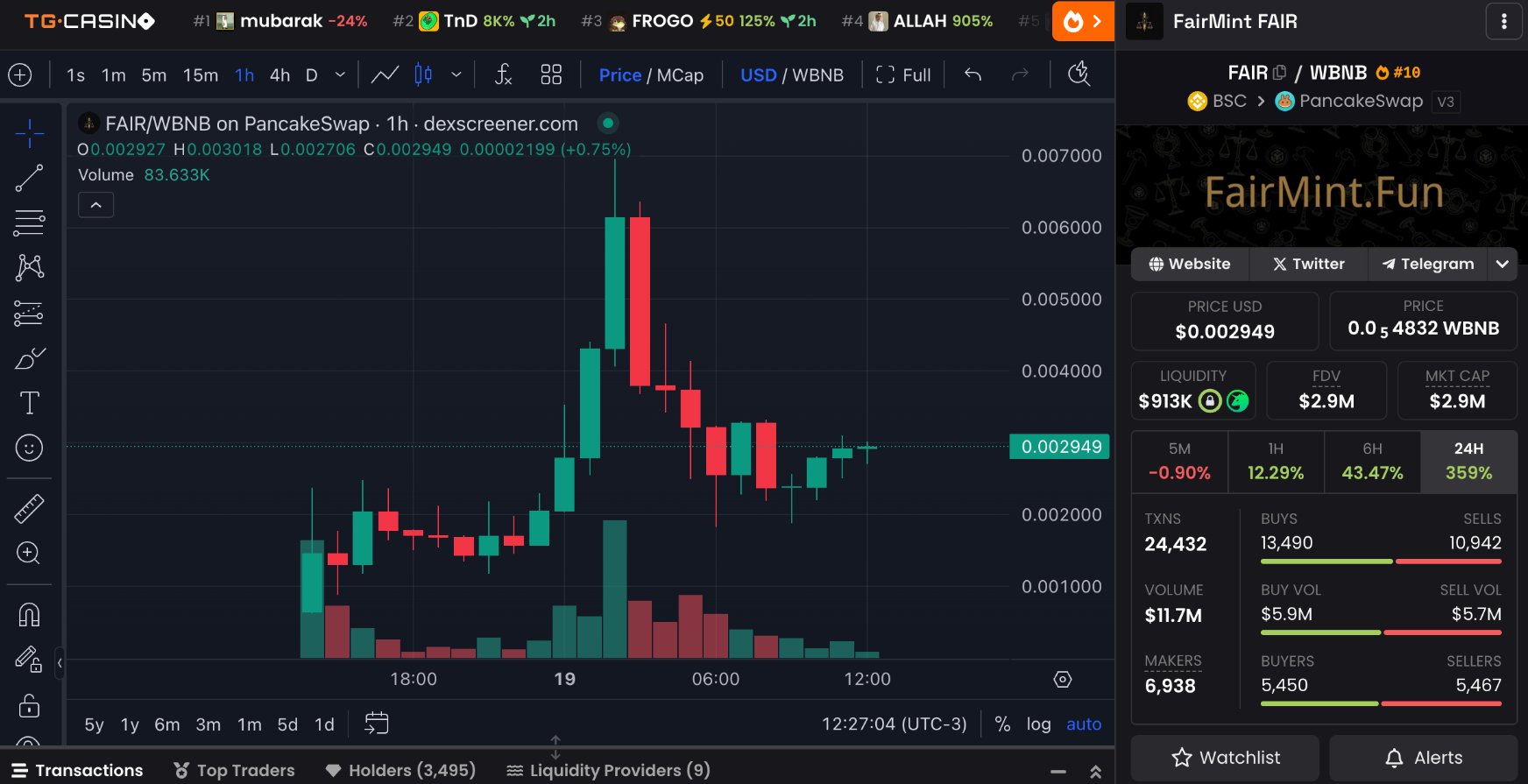Viewport: 1528px width, 784px height.
Task: Open the Liquidity Providers (9) tab
Action: click(x=608, y=770)
